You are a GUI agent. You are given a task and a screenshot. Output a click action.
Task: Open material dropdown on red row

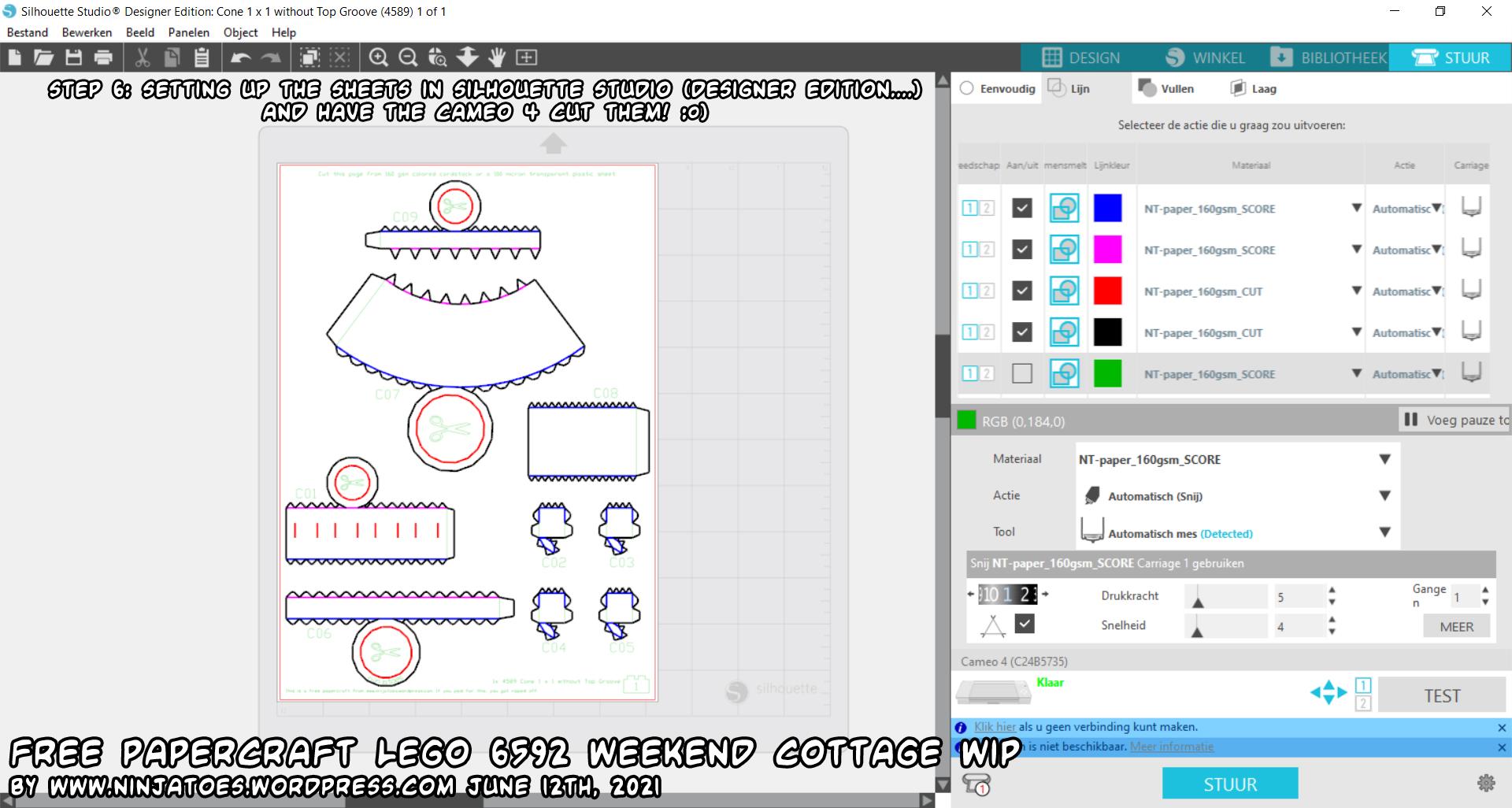point(1356,291)
